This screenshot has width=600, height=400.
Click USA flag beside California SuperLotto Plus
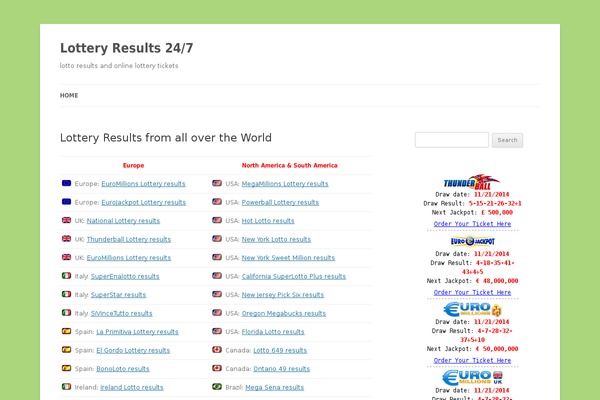coord(217,275)
